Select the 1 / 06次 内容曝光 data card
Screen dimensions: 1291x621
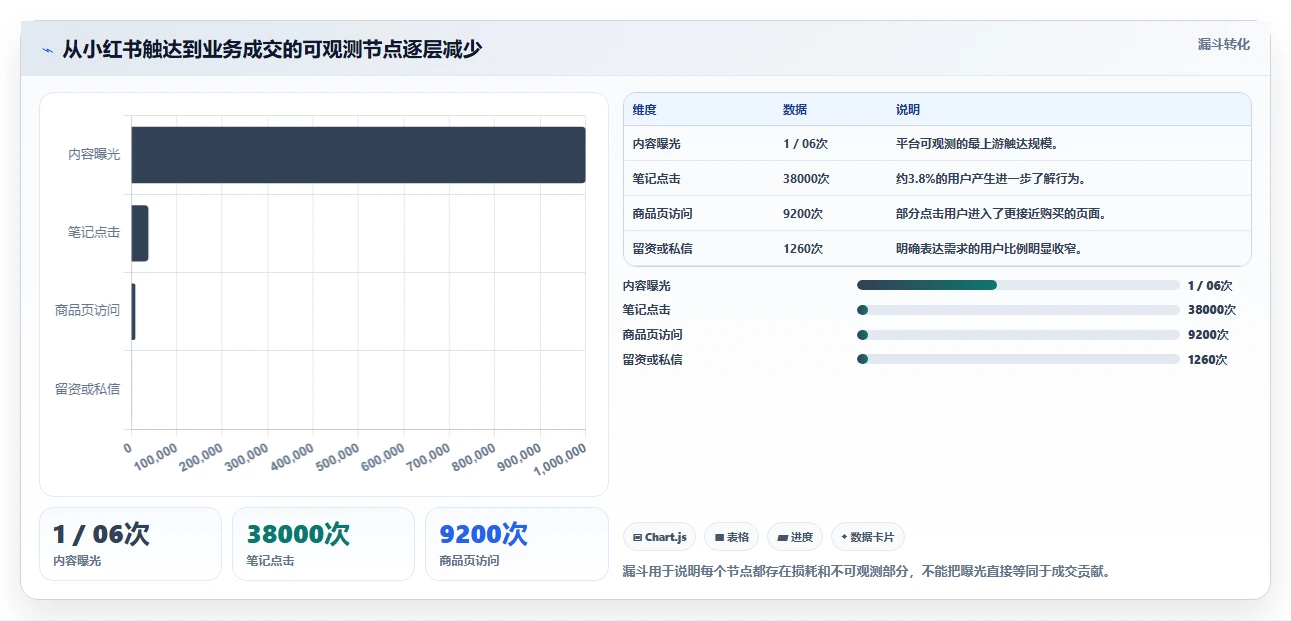click(x=130, y=544)
